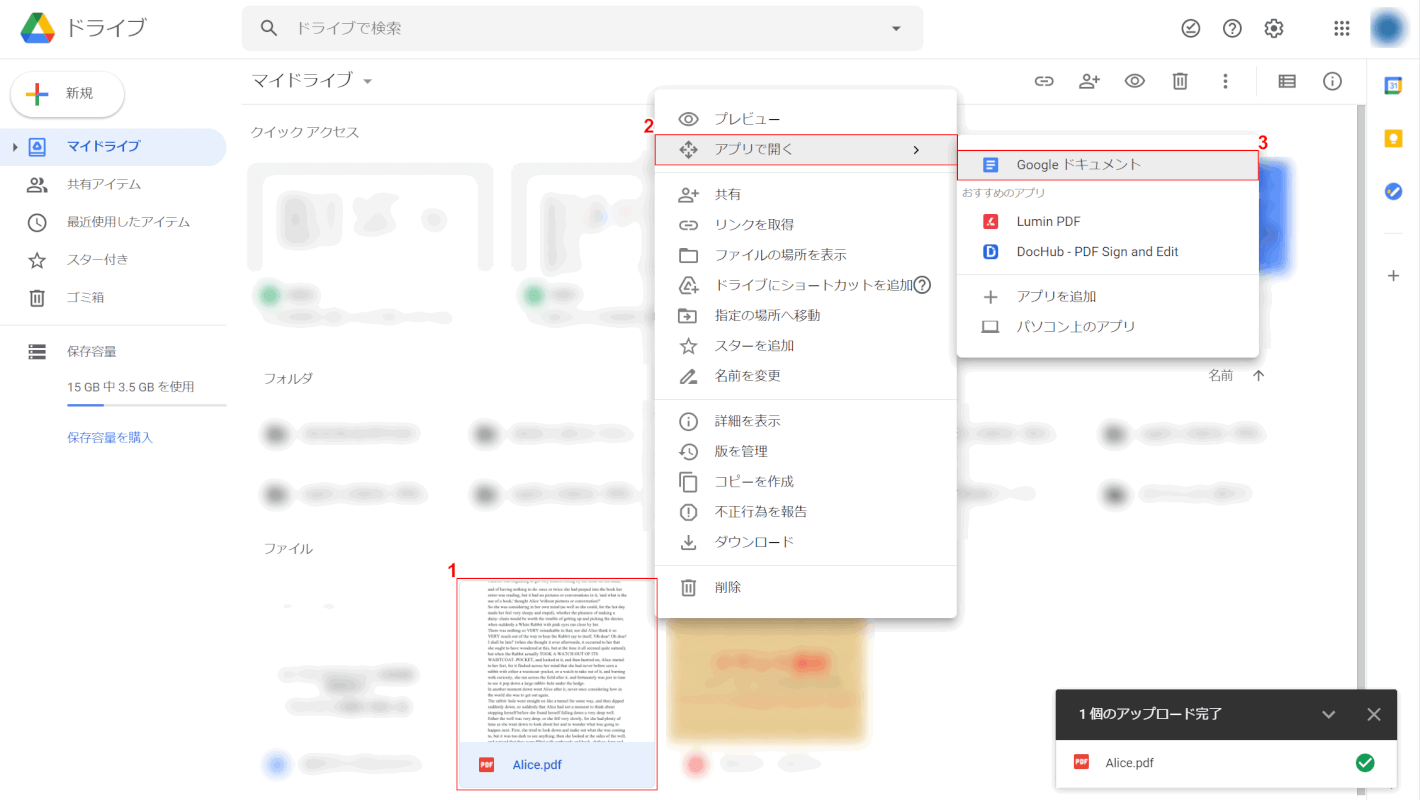
Task: Select 指定の場所へ移動 menu item
Action: point(806,315)
